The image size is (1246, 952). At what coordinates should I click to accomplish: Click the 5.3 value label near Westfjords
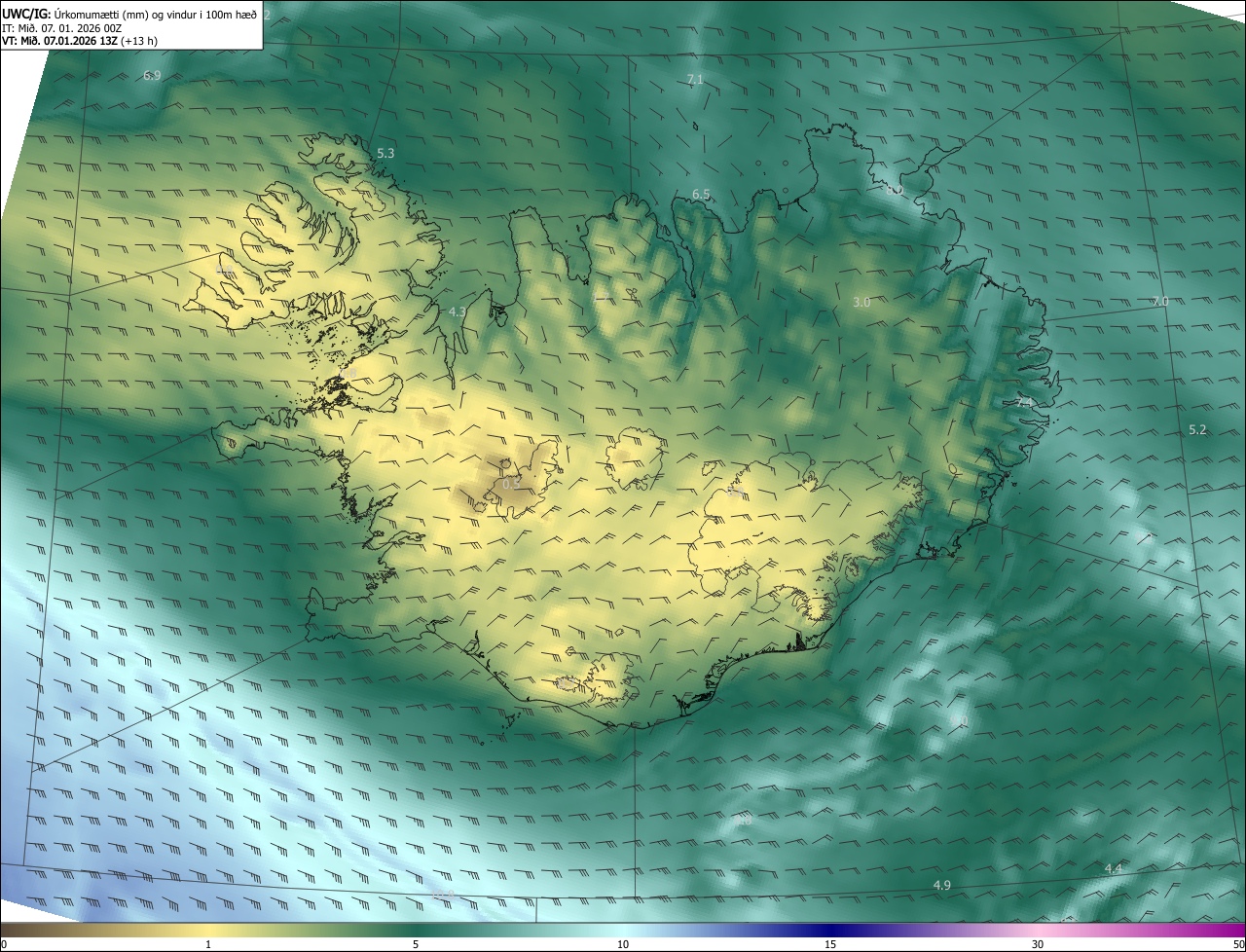[385, 153]
